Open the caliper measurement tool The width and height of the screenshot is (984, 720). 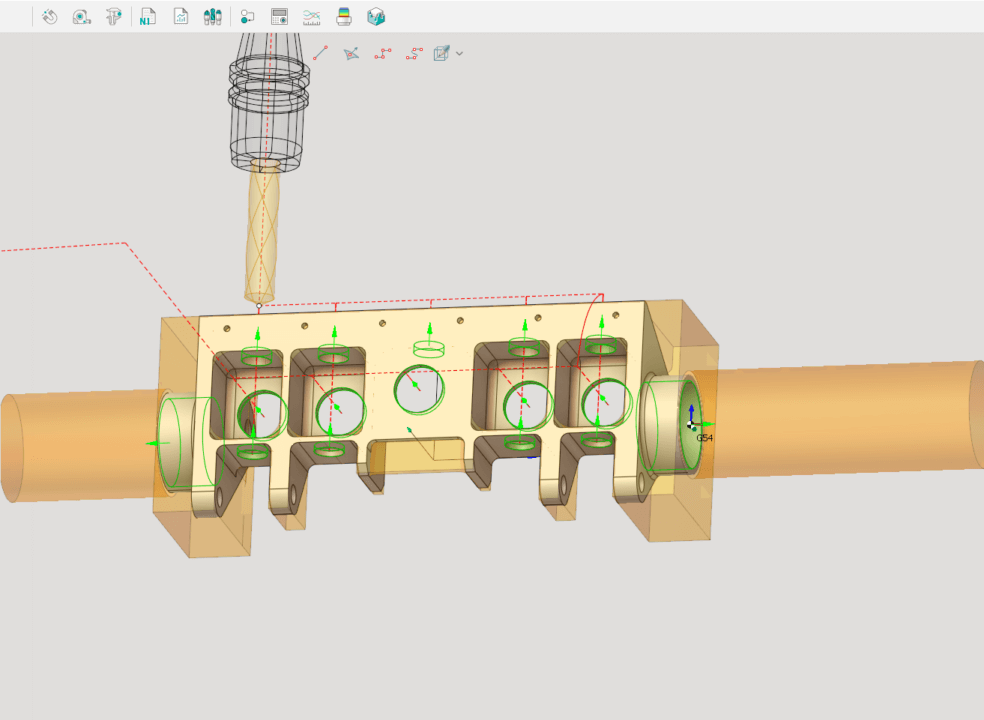(114, 17)
